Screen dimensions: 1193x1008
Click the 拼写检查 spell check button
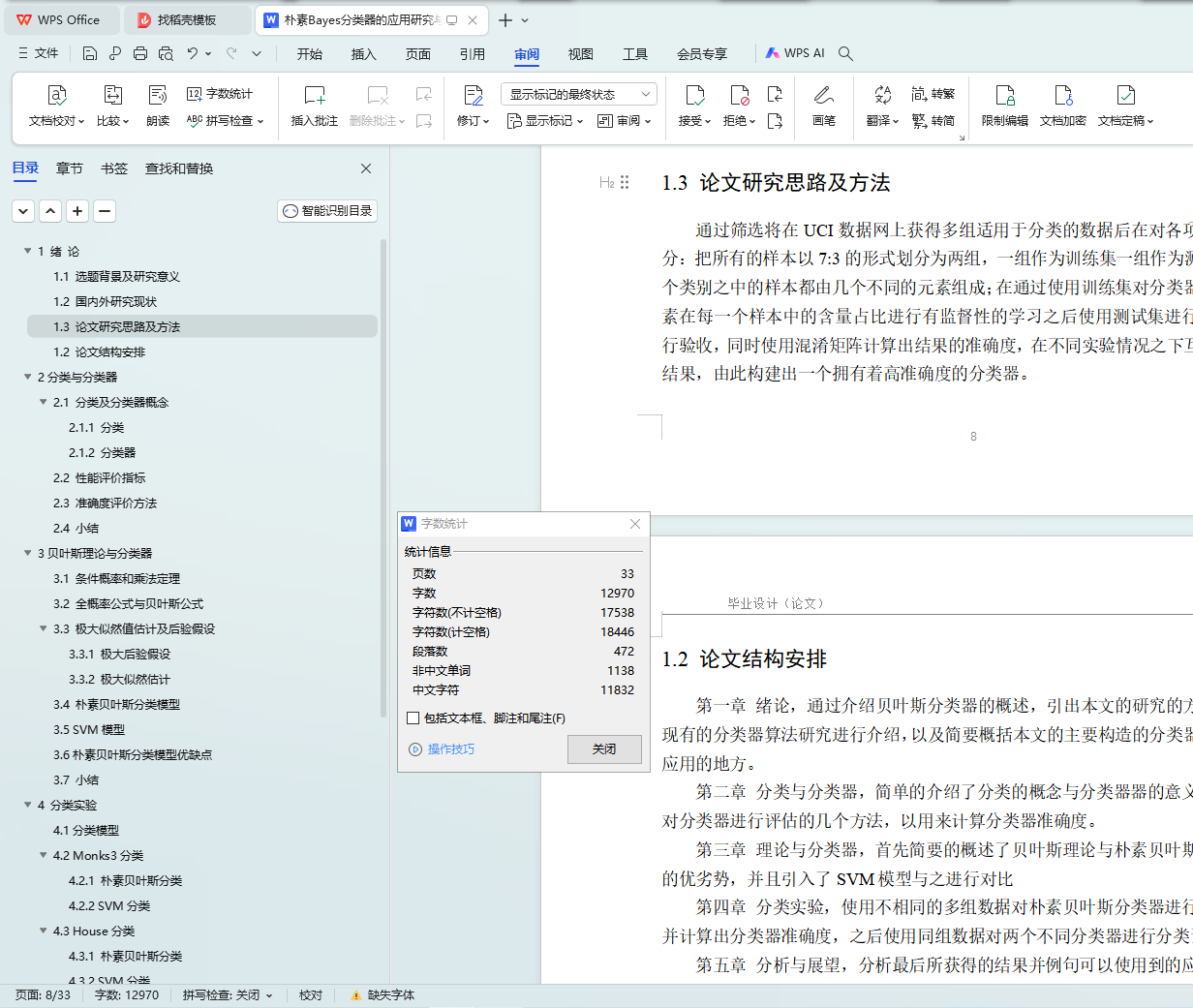click(x=225, y=121)
